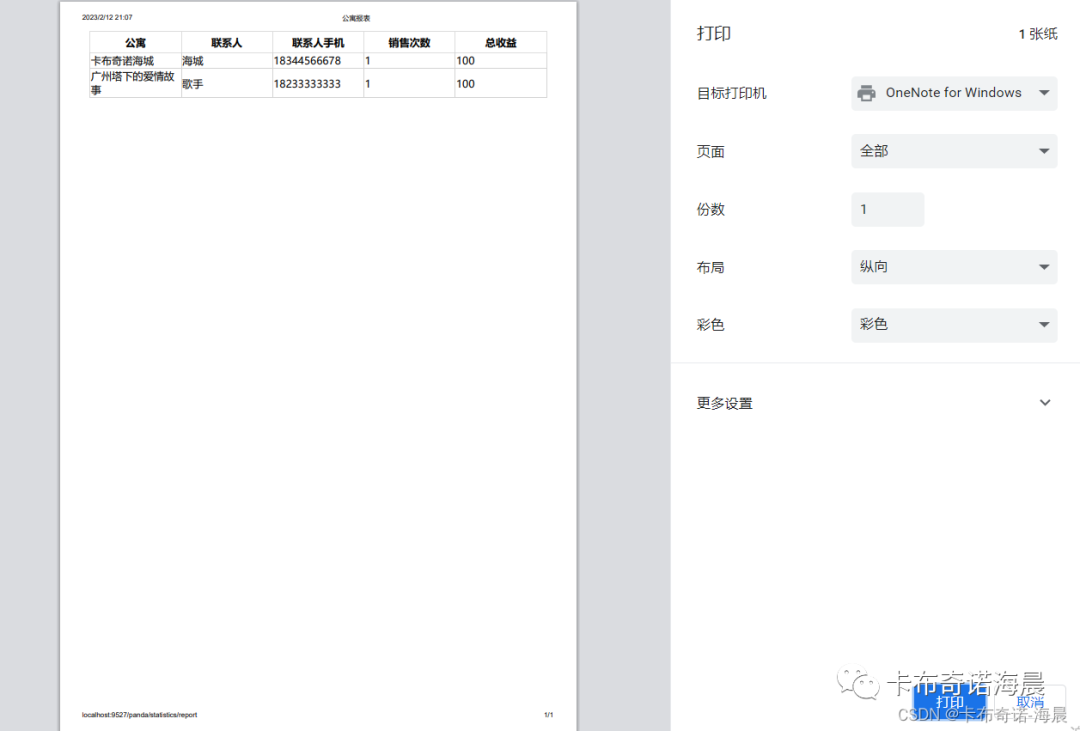Open the 页面 全部 dropdown

click(954, 151)
